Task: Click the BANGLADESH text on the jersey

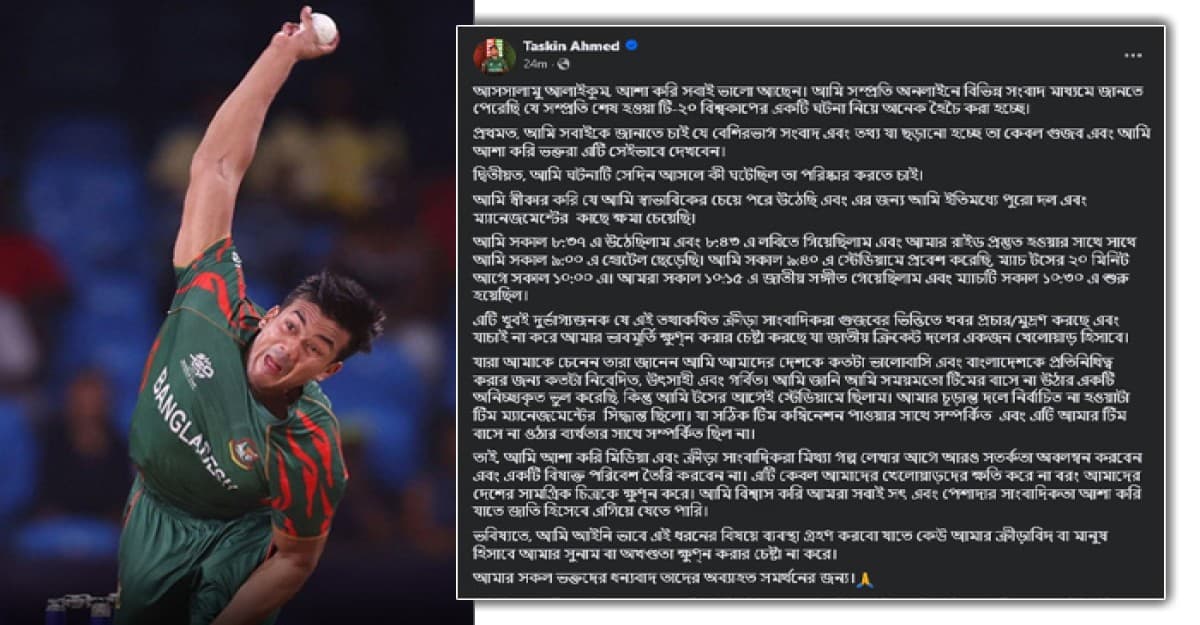Action: 195,430
